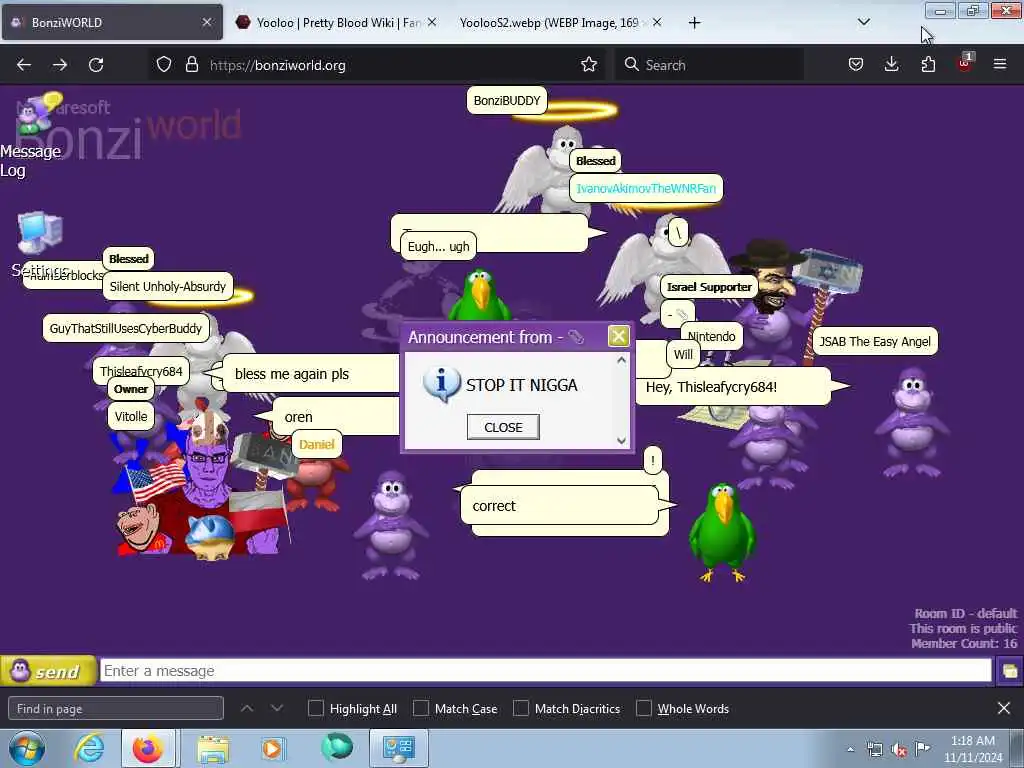Toggle the Highlight All checkbox
The height and width of the screenshot is (768, 1024).
315,708
